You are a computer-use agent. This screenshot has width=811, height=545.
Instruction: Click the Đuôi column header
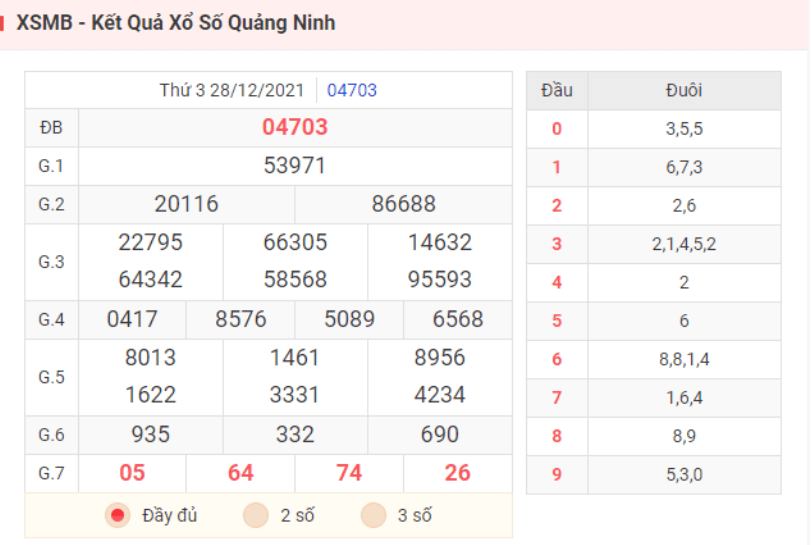click(684, 90)
